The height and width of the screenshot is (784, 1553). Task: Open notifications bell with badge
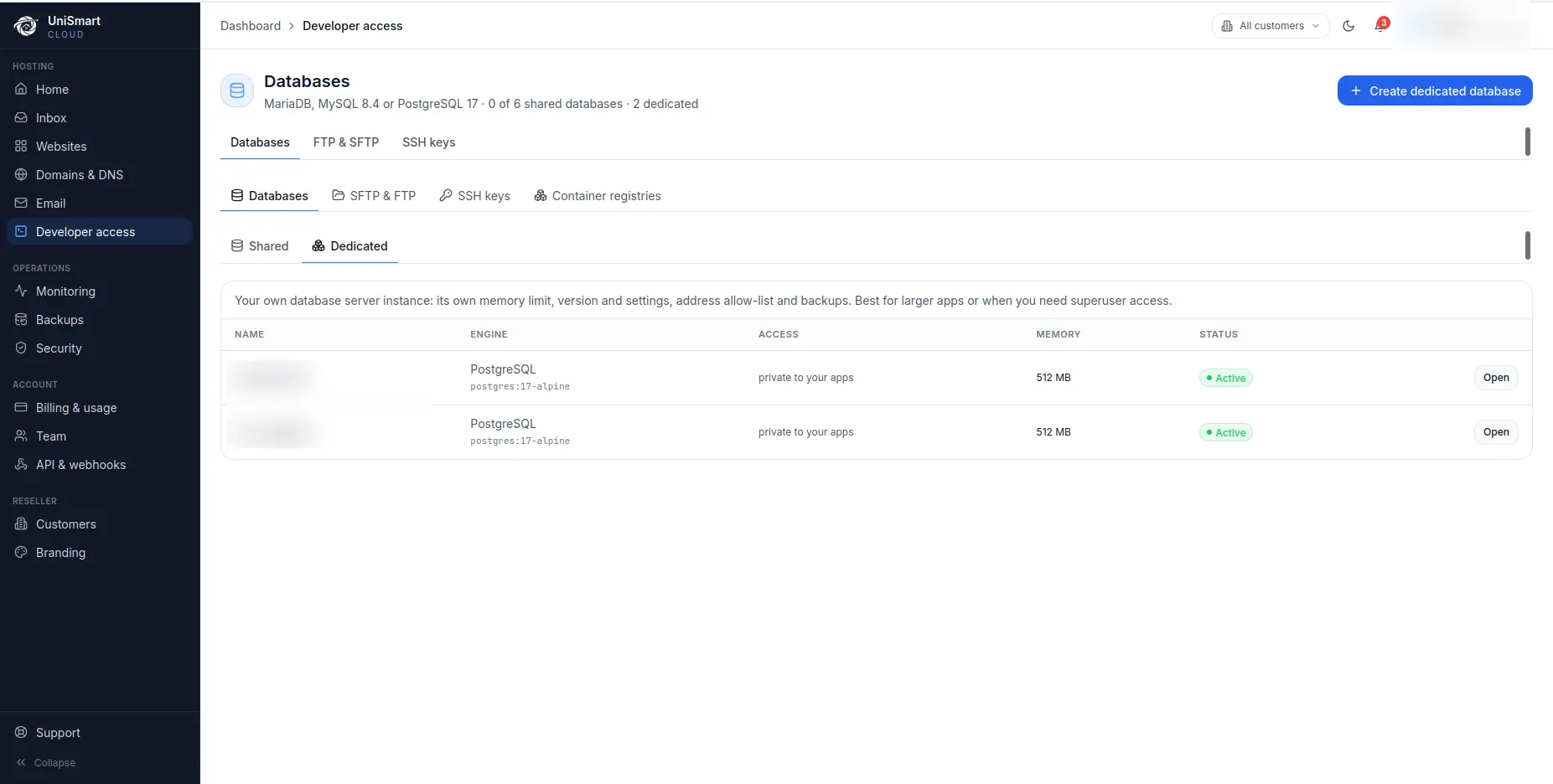[x=1380, y=26]
